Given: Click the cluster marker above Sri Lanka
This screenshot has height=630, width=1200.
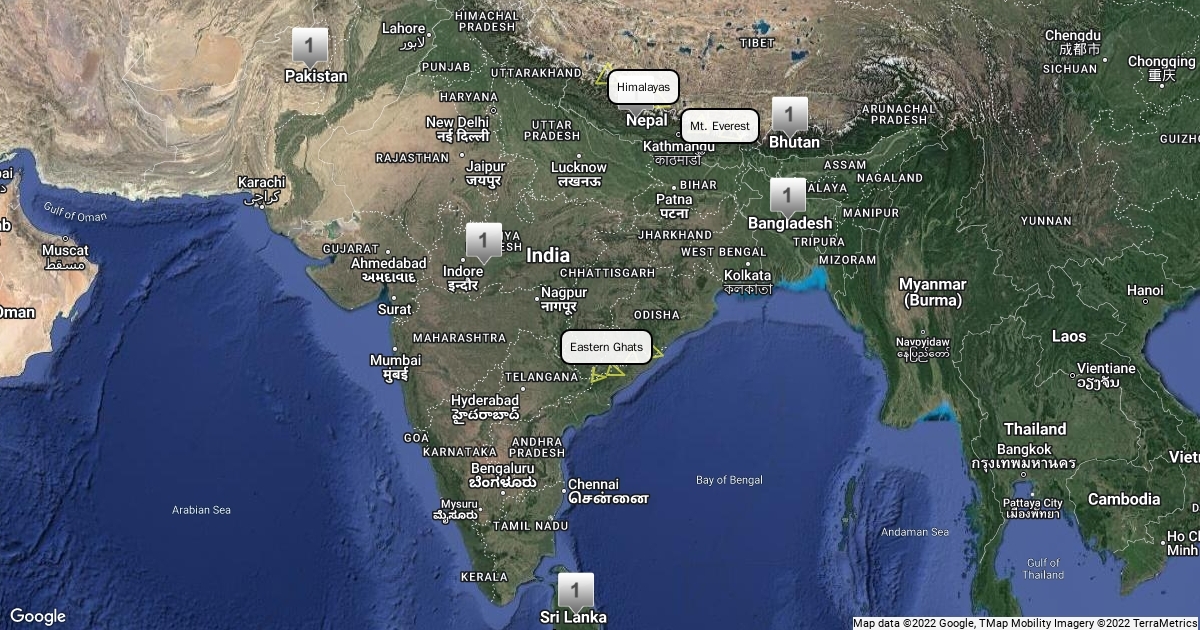Looking at the screenshot, I should click(574, 592).
